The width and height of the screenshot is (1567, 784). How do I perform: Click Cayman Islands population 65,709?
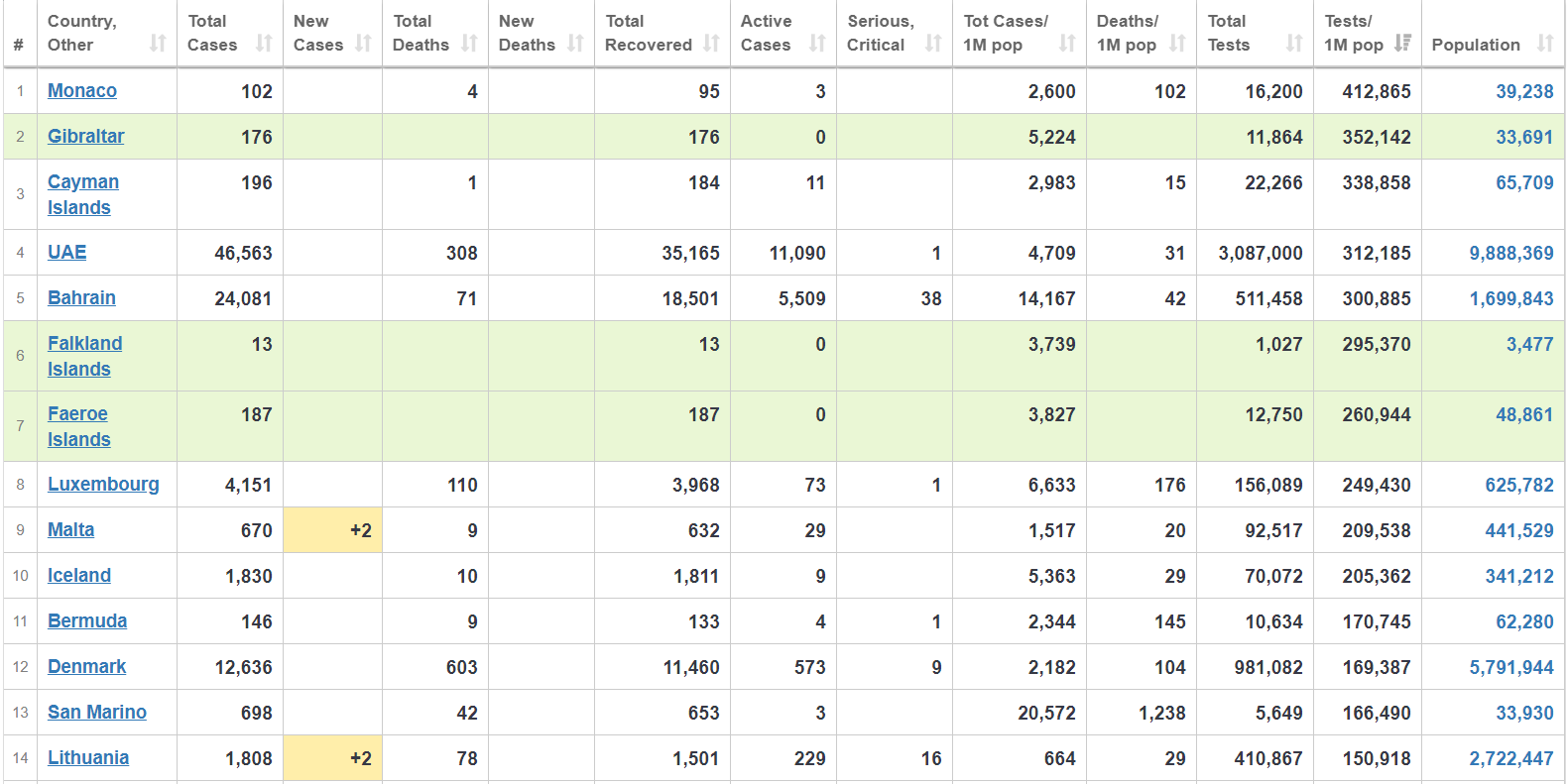coord(1524,182)
